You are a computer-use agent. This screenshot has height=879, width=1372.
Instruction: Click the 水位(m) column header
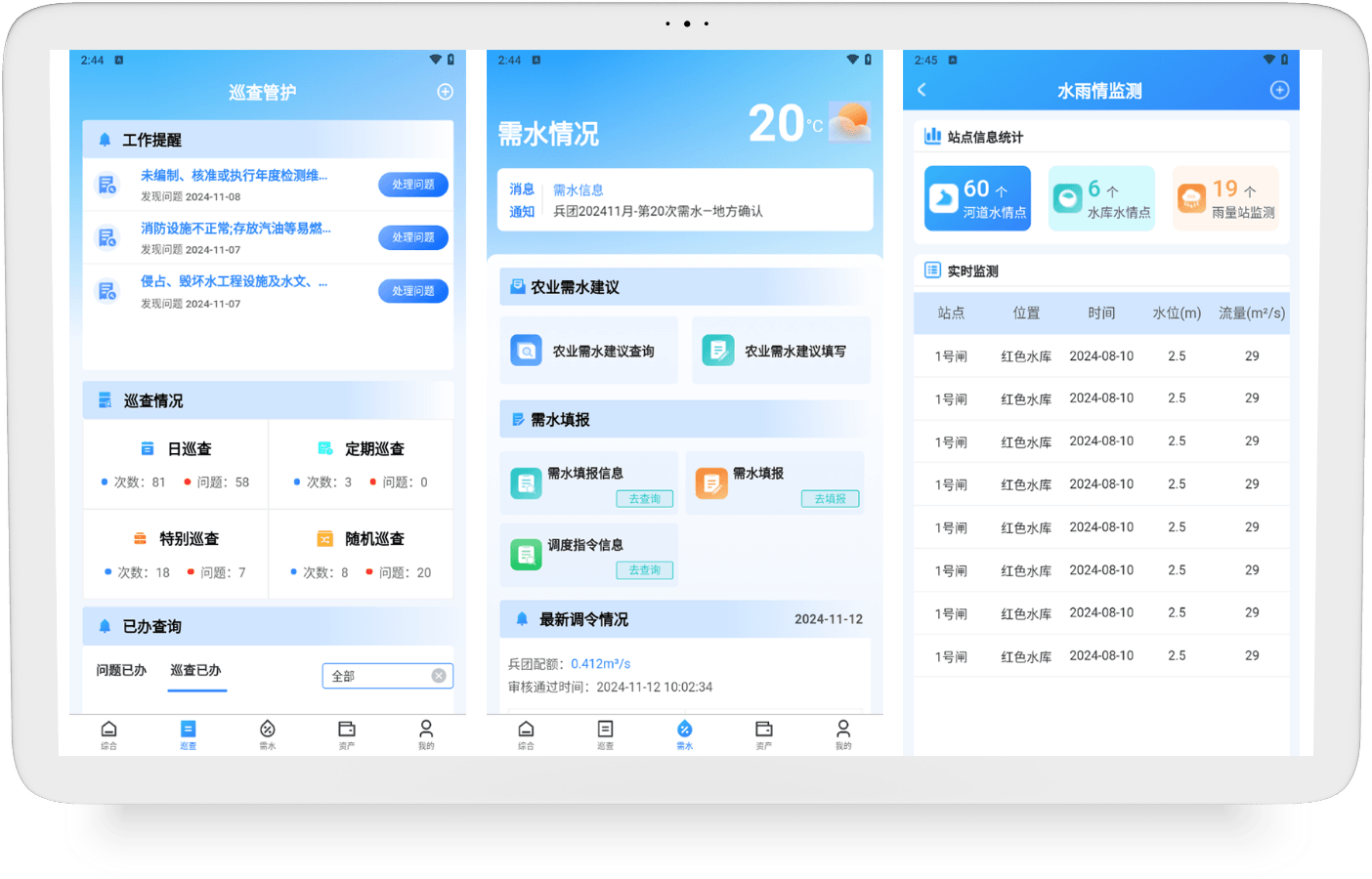pyautogui.click(x=1177, y=314)
